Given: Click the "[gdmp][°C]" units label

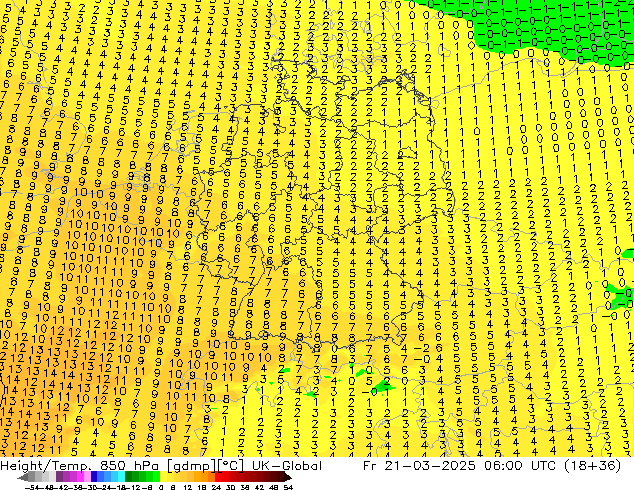Looking at the screenshot, I should pos(205,465).
